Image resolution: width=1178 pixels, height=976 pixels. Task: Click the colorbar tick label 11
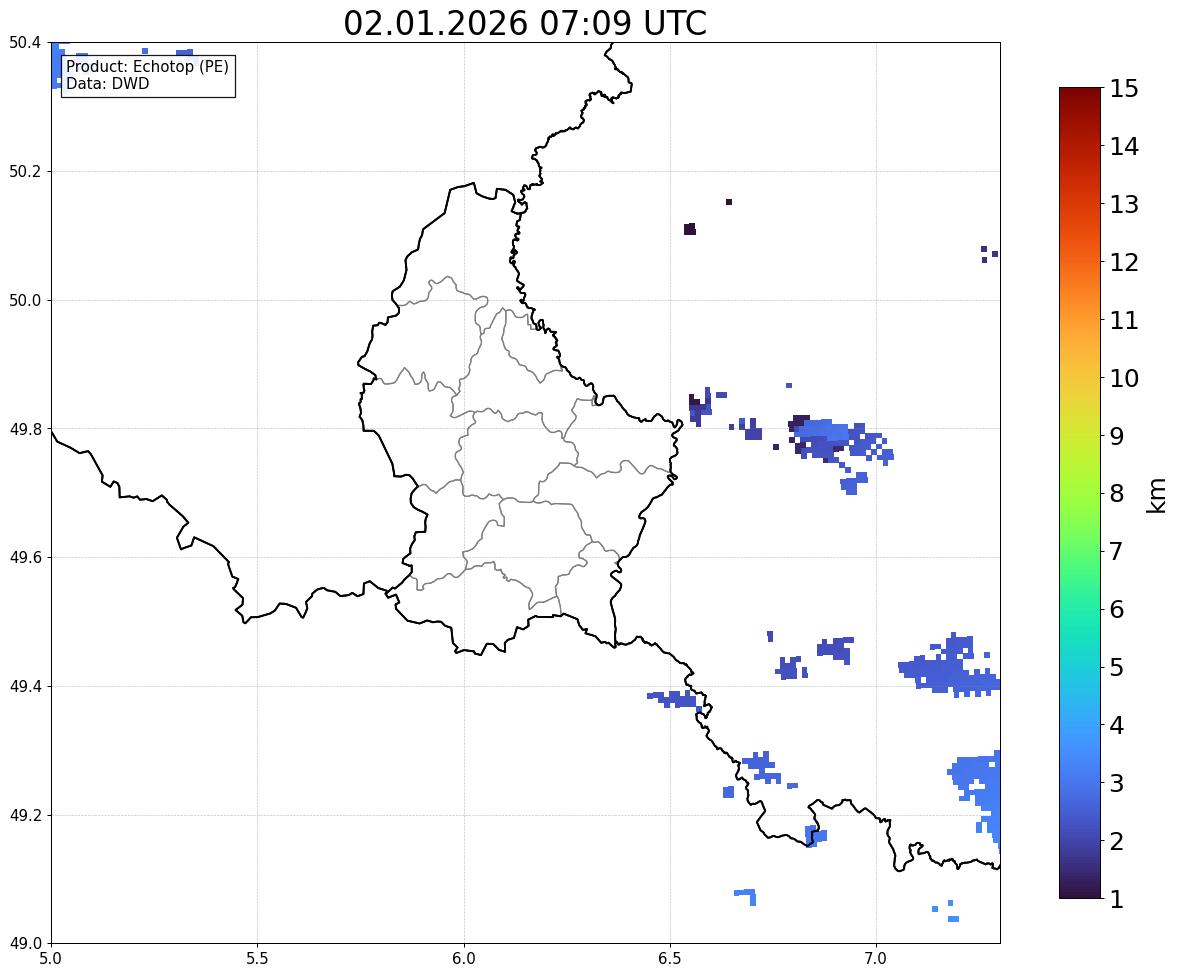pos(1124,319)
